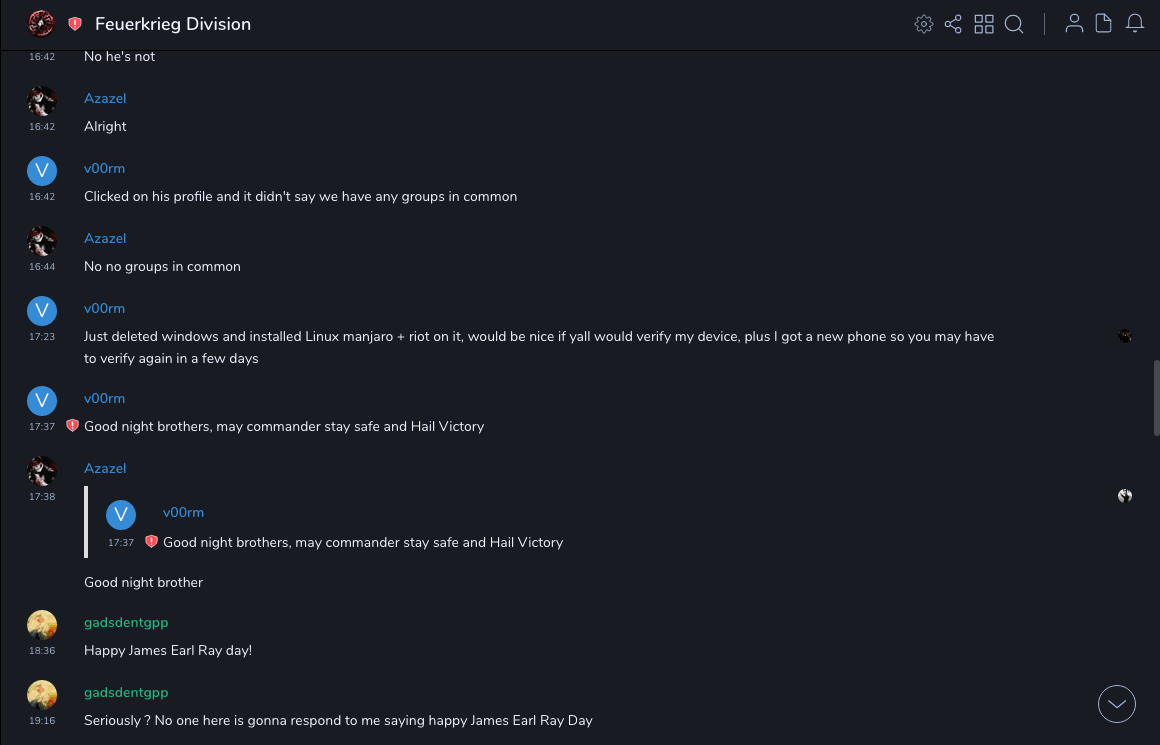Open the integrations grid icon

pos(984,24)
